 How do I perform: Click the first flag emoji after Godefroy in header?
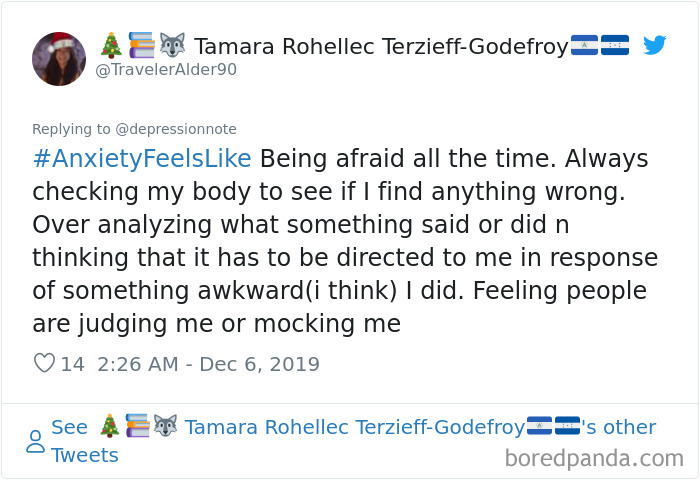(585, 46)
